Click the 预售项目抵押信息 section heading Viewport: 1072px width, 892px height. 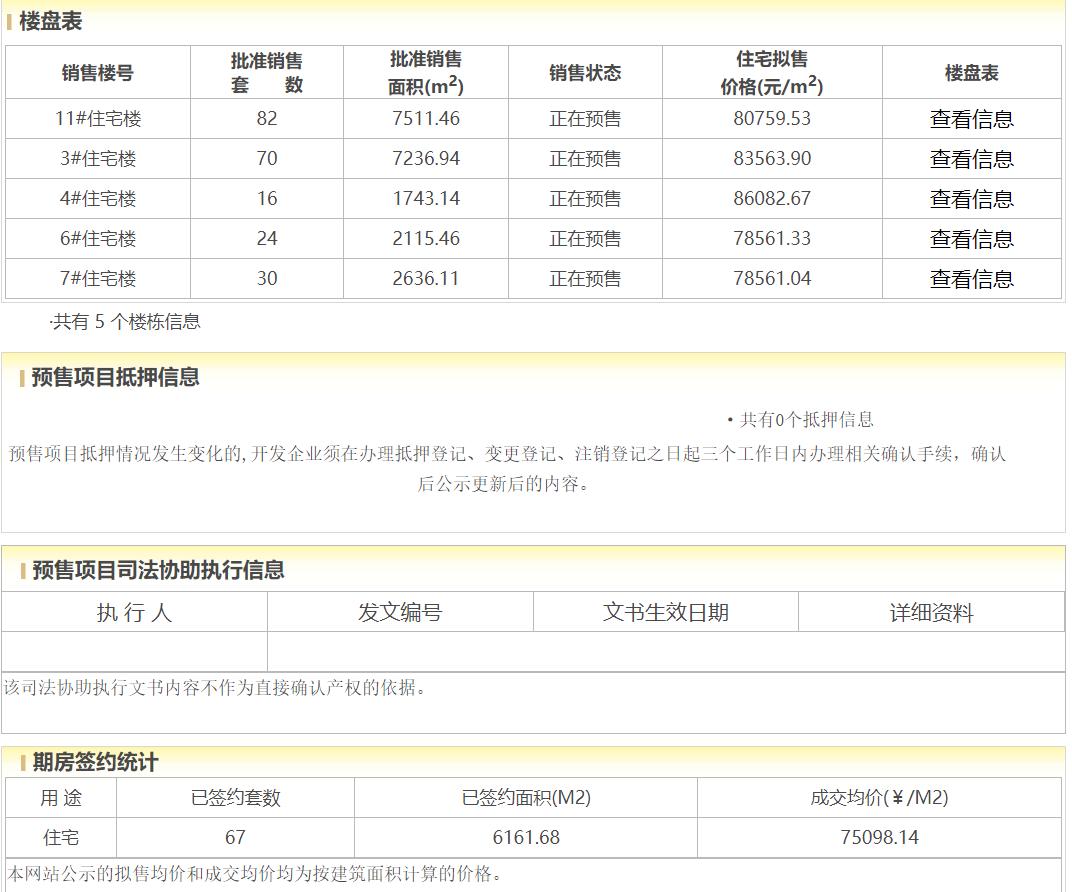[x=116, y=377]
